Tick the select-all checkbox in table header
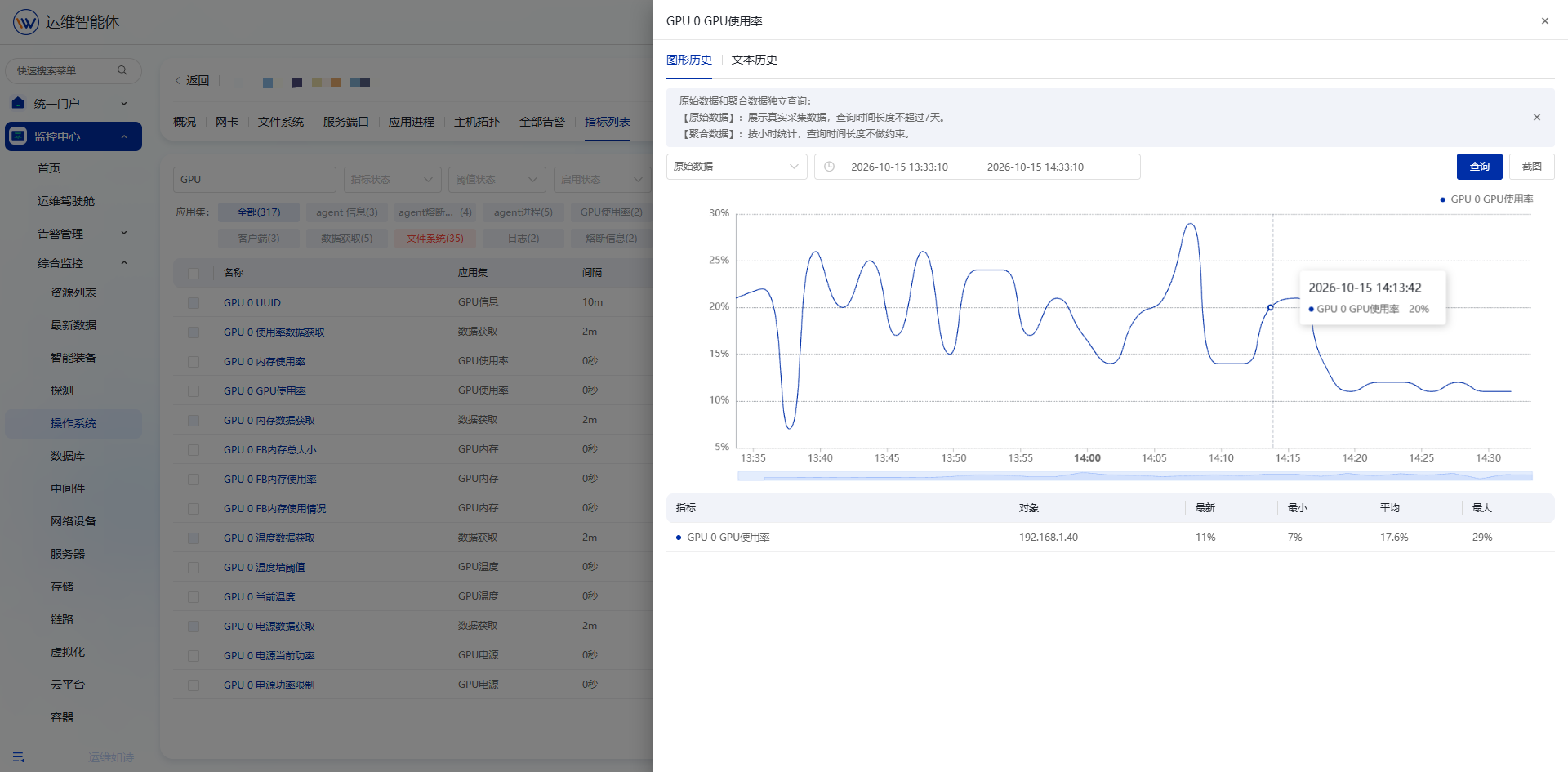The height and width of the screenshot is (772, 1568). (194, 273)
